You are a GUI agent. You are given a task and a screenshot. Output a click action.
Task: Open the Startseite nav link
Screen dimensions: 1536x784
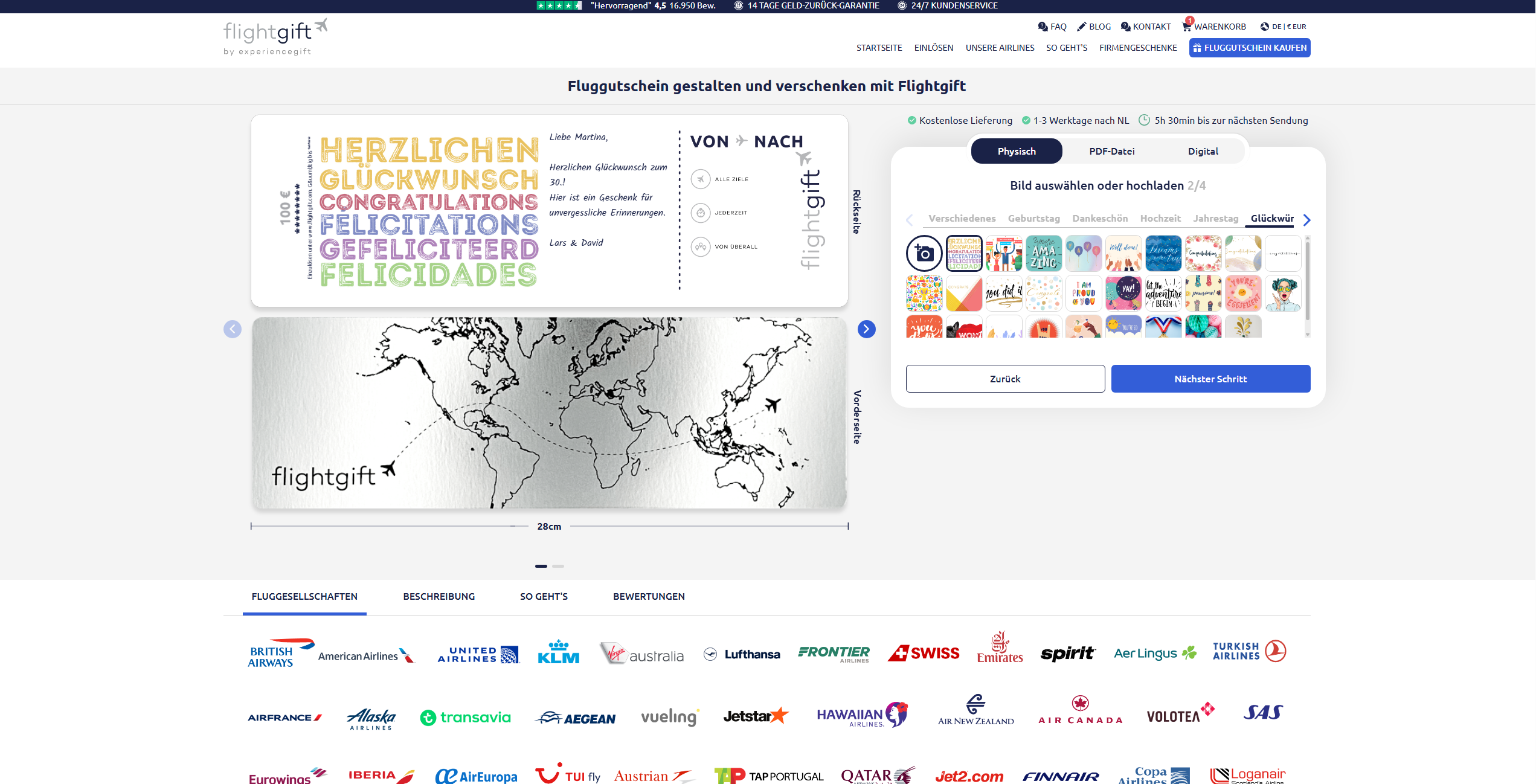[879, 48]
